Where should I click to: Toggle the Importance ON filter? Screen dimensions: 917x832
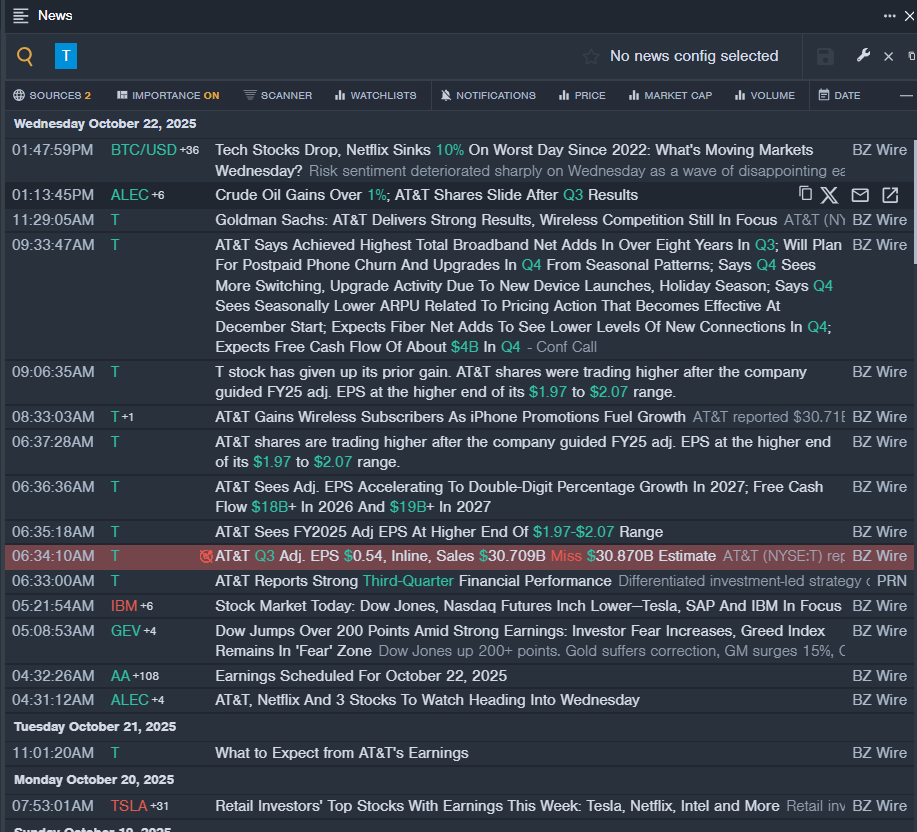167,96
